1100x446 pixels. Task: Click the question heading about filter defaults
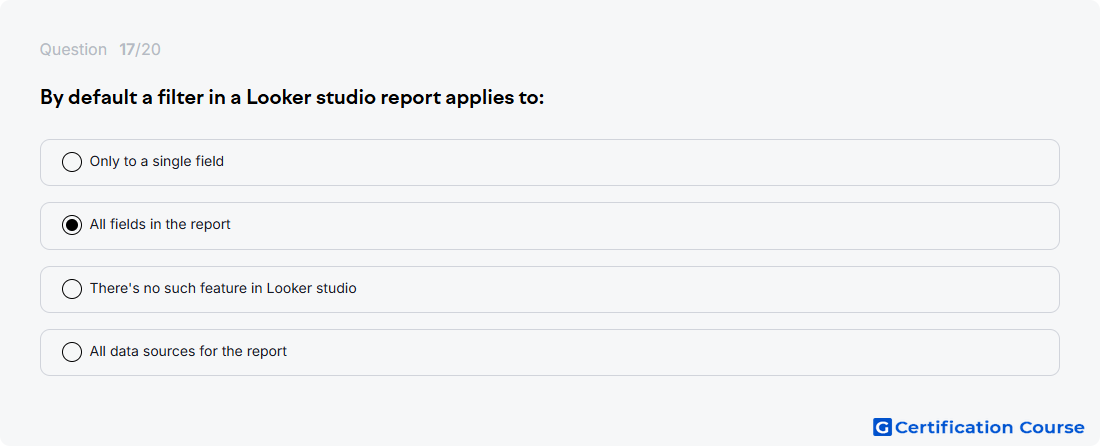292,97
